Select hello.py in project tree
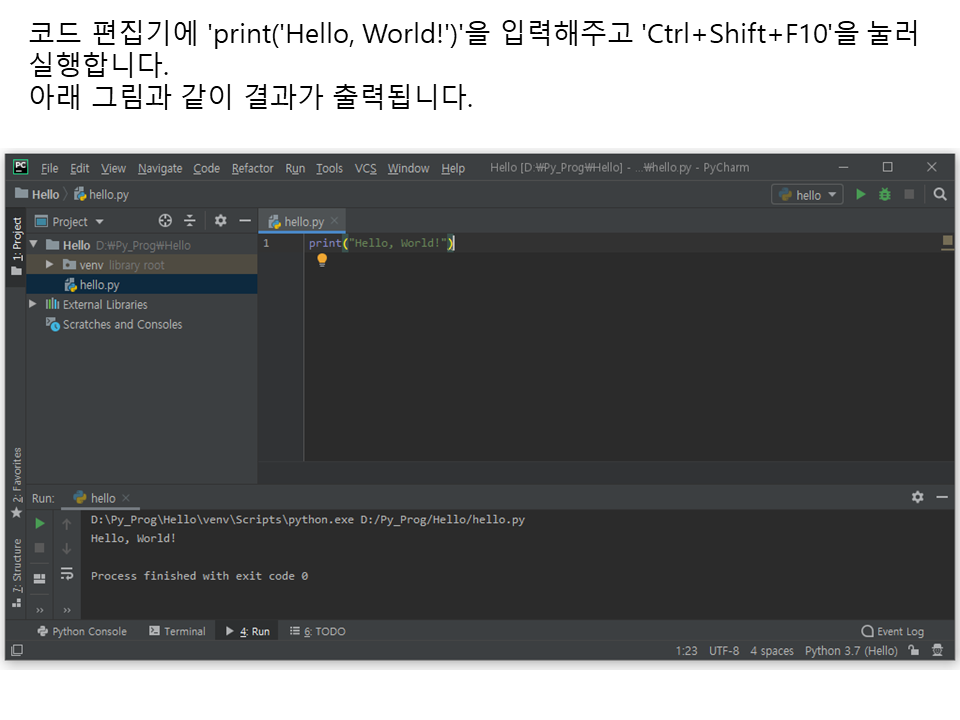 [x=99, y=285]
